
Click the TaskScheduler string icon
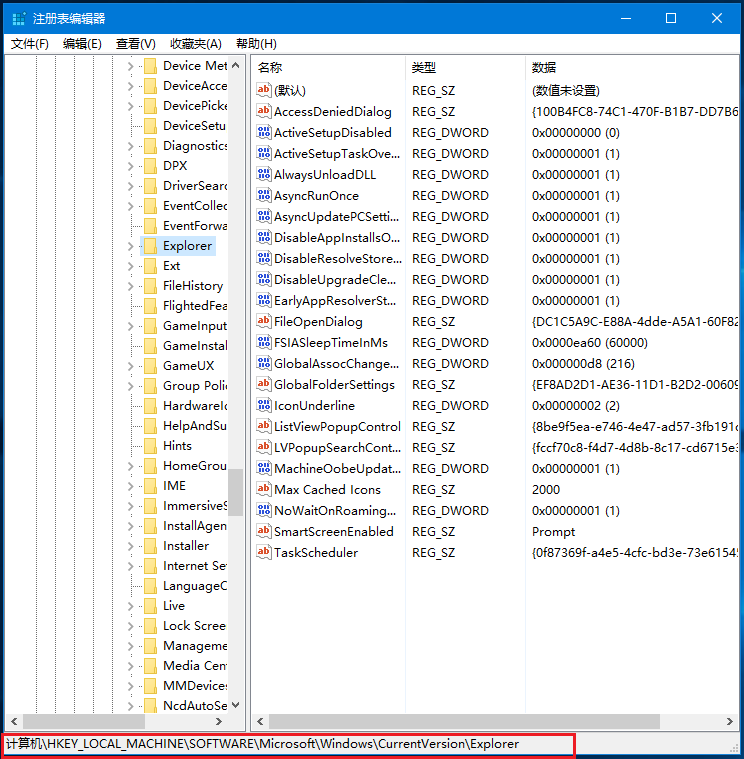(x=264, y=552)
